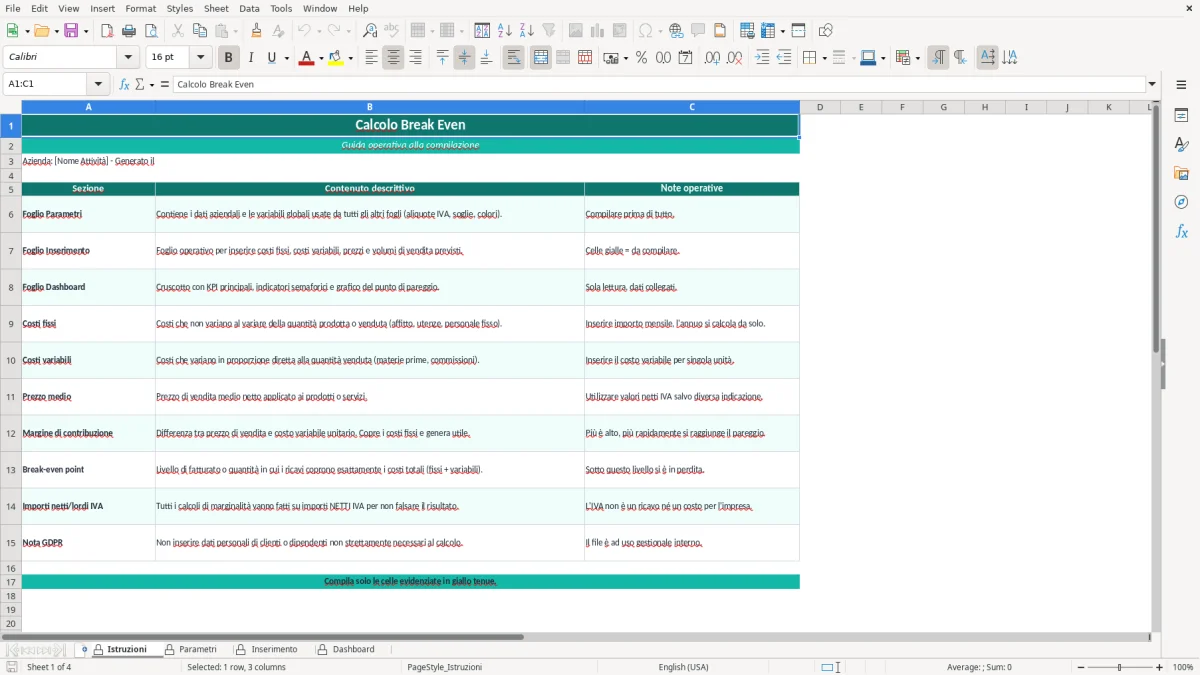Click the status bar zoom slider handle
Image resolution: width=1200 pixels, height=675 pixels.
[1119, 667]
